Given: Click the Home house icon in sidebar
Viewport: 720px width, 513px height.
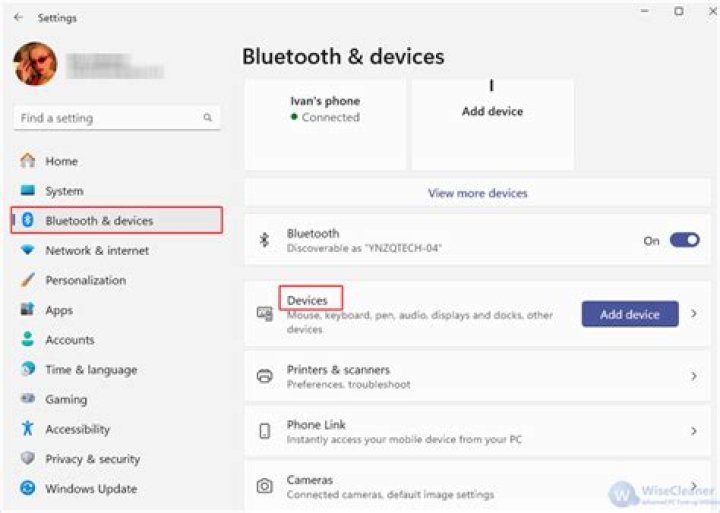Looking at the screenshot, I should [x=28, y=161].
